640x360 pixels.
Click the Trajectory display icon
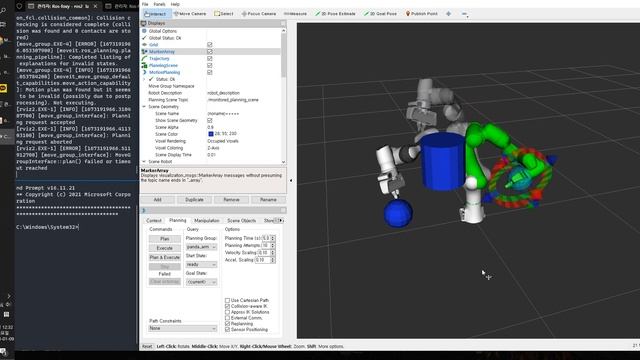144,58
